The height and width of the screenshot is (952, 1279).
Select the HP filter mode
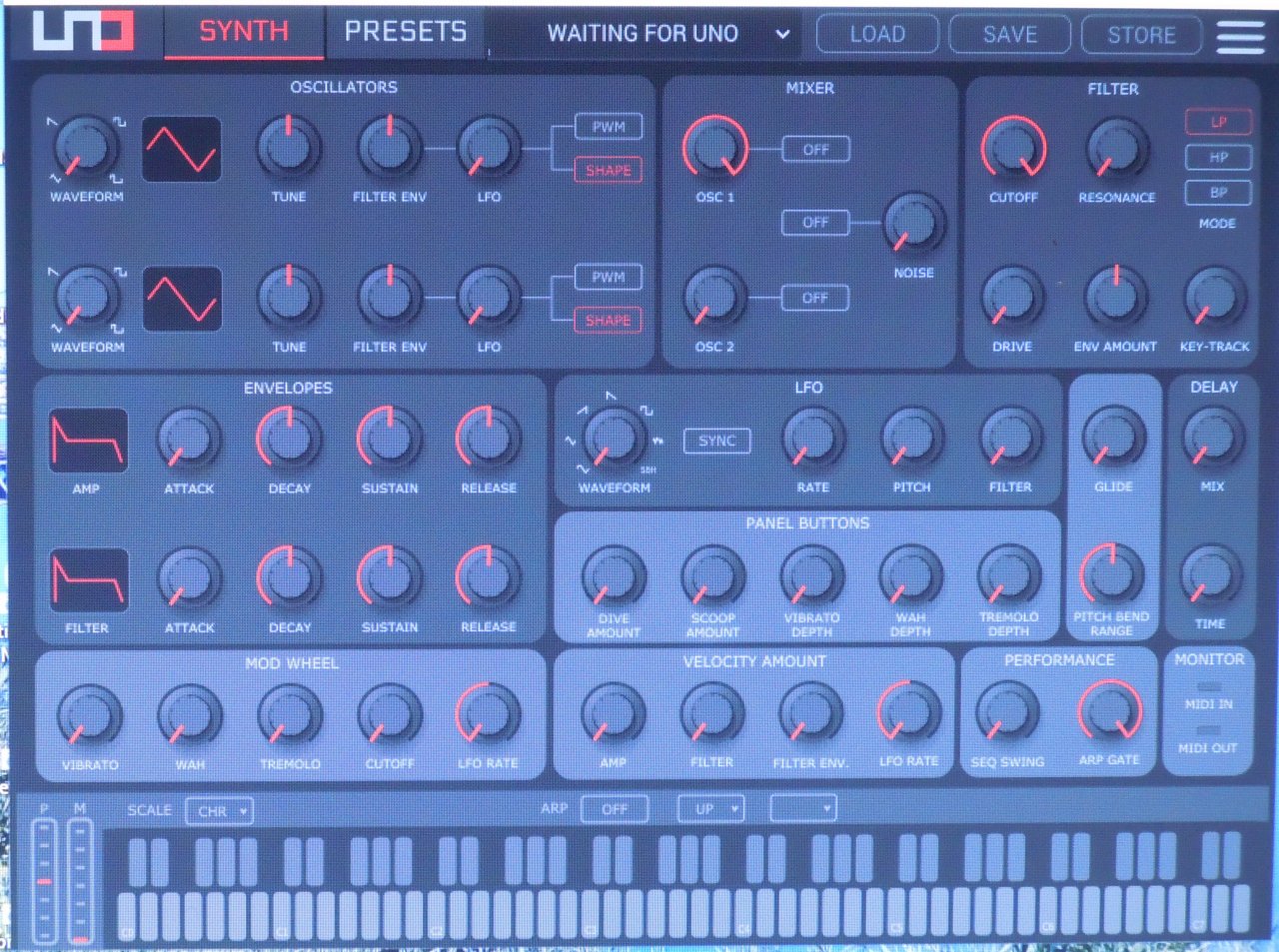[x=1218, y=158]
